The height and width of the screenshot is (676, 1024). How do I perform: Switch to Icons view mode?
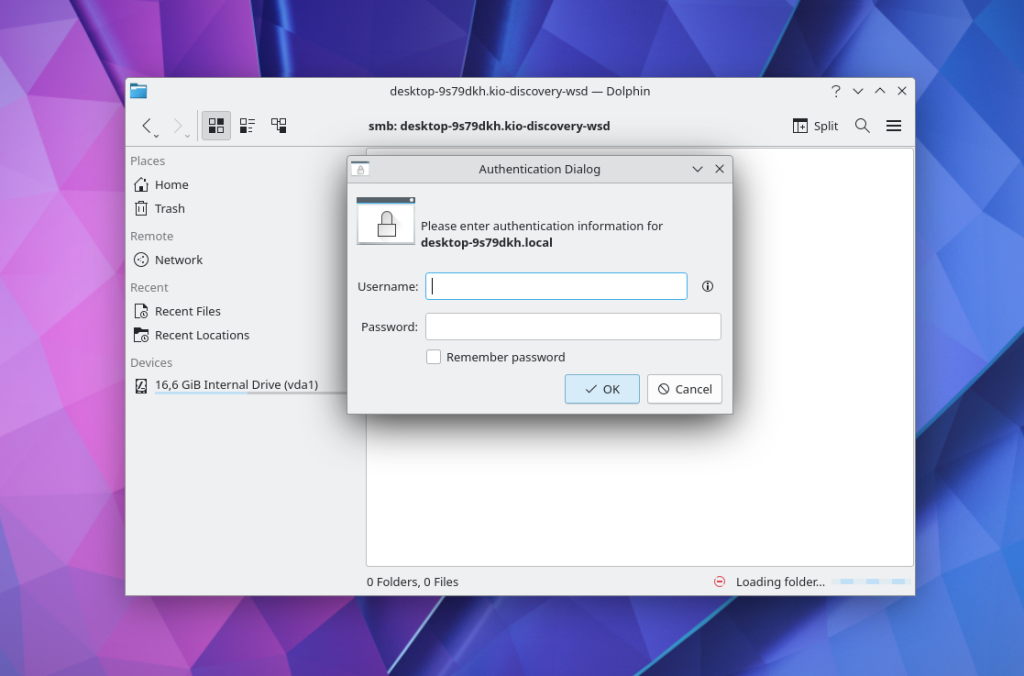click(x=216, y=125)
